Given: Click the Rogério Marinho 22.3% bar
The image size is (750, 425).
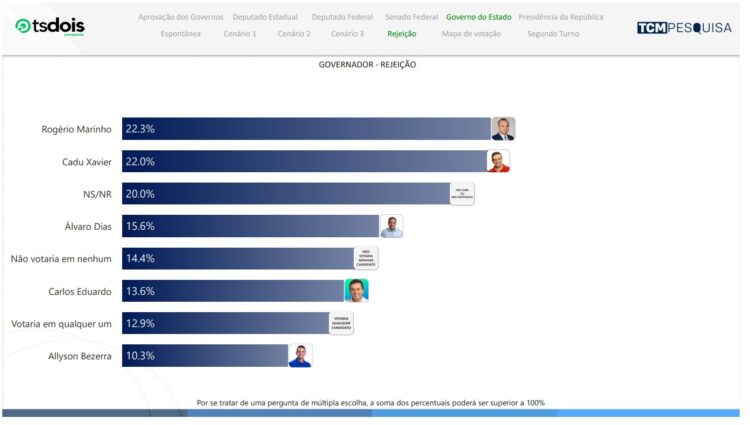Looking at the screenshot, I should (306, 129).
